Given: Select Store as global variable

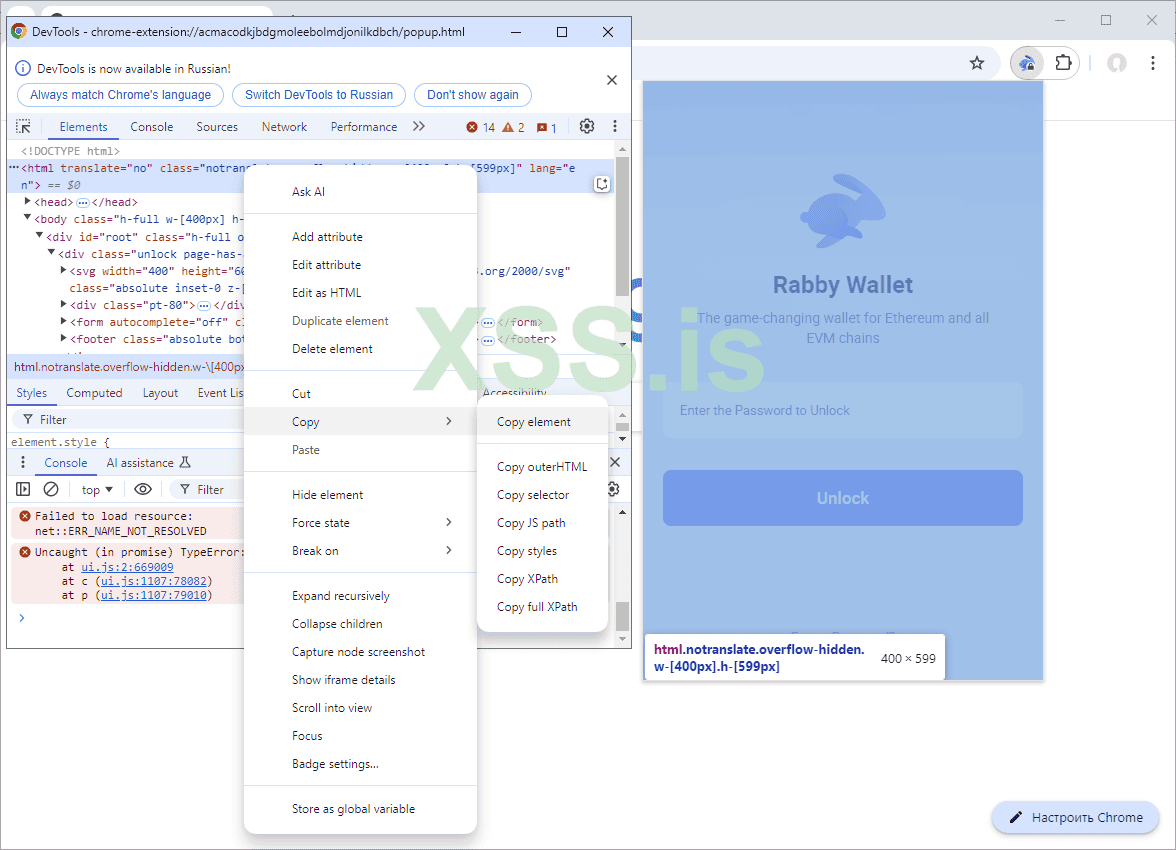Looking at the screenshot, I should pos(361,809).
